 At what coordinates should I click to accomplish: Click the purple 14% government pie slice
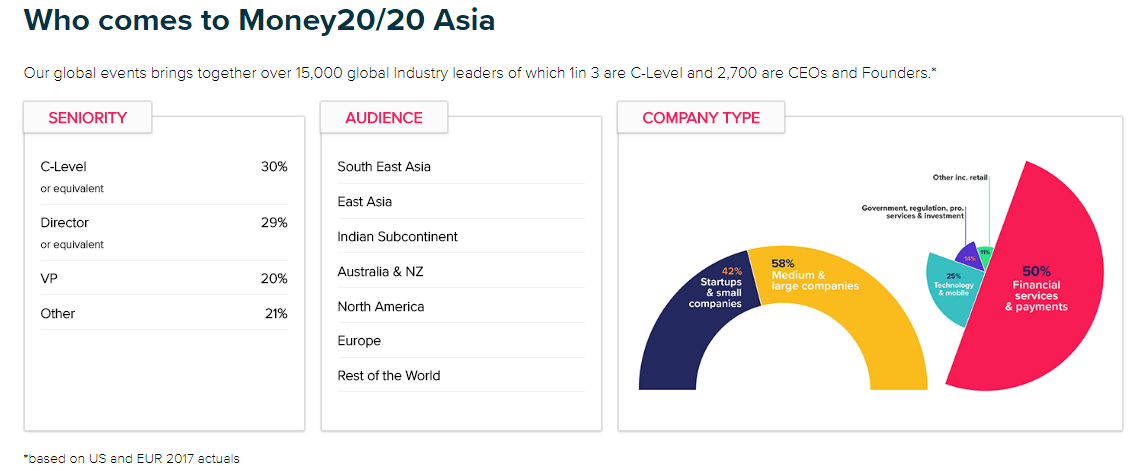pos(968,255)
